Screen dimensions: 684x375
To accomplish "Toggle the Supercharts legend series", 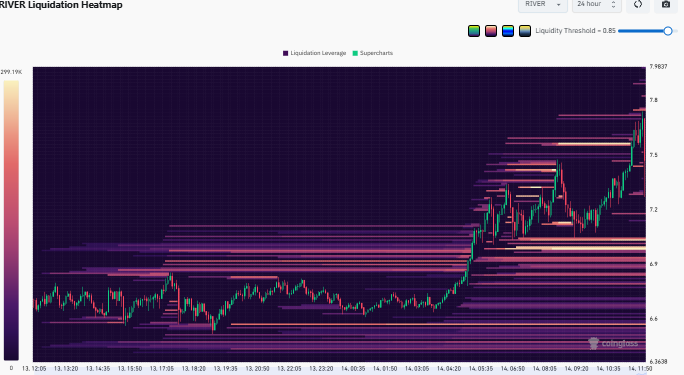I will (373, 53).
